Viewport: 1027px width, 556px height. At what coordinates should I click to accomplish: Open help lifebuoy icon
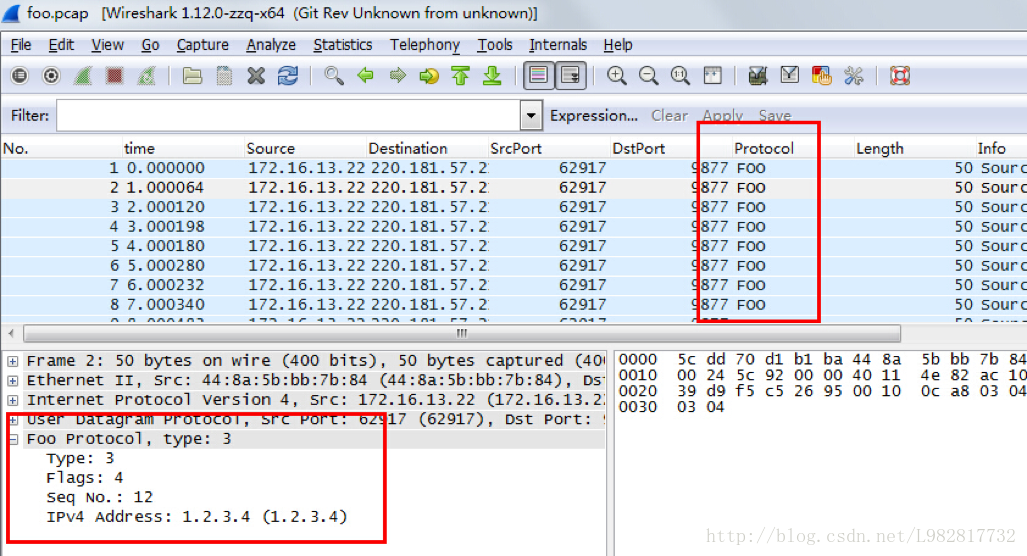click(900, 76)
